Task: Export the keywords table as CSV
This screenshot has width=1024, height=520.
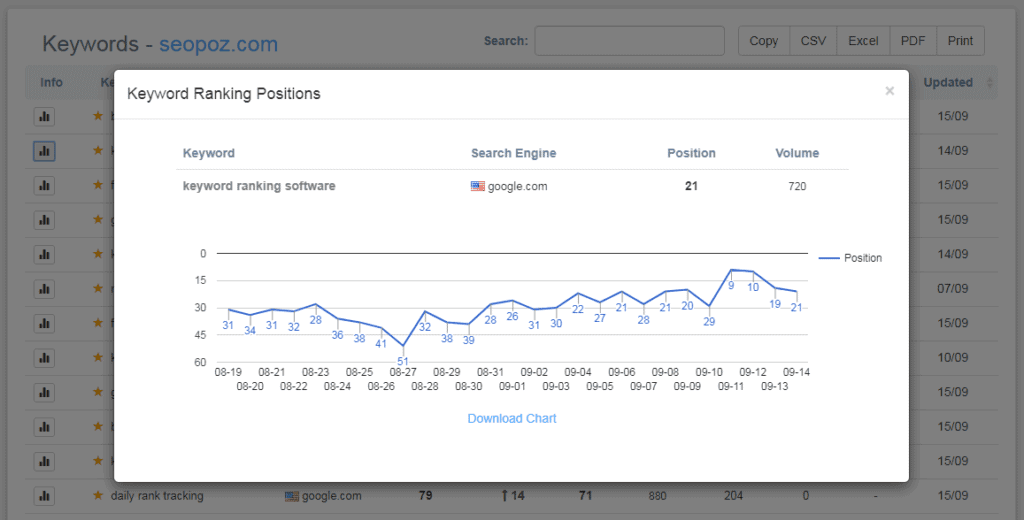Action: 813,41
